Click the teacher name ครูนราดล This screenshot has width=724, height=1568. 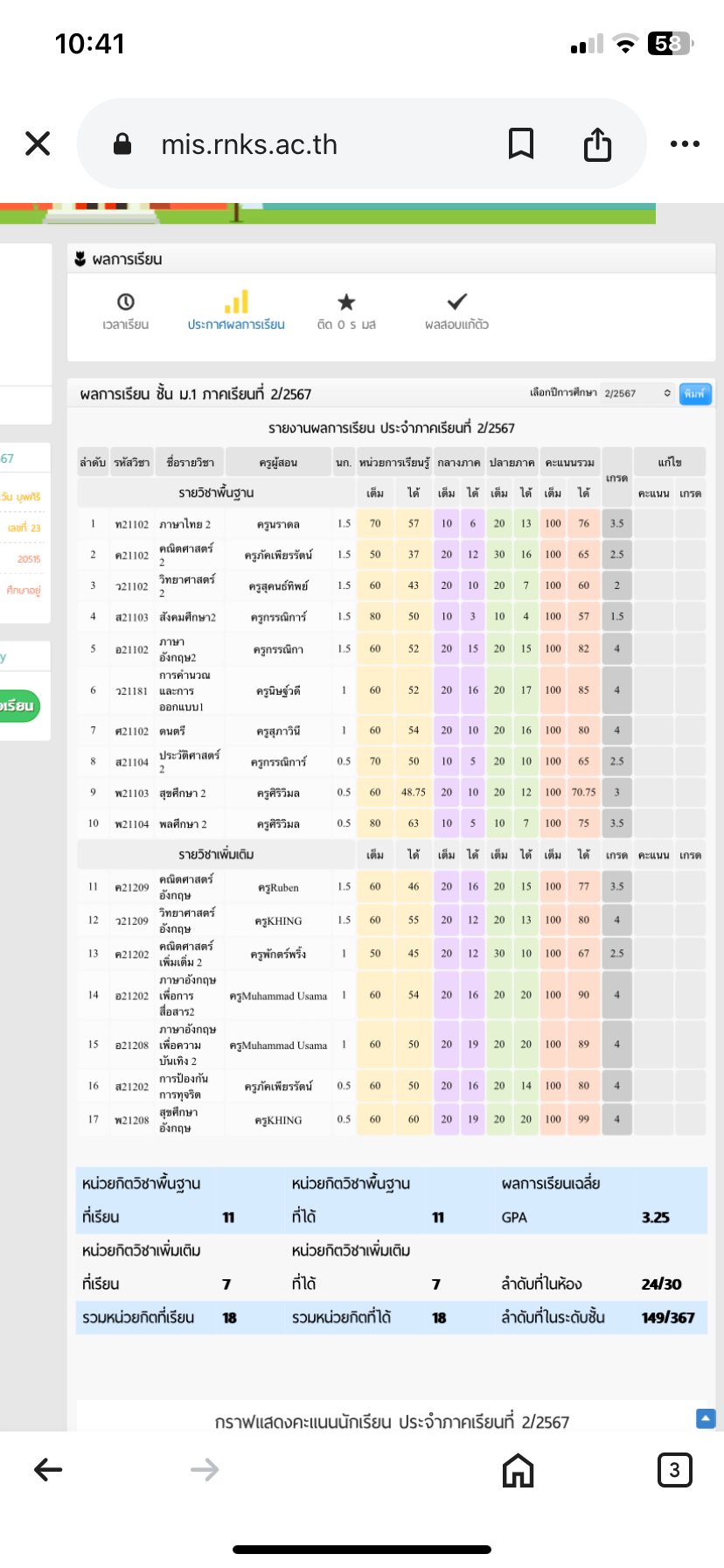pos(278,524)
